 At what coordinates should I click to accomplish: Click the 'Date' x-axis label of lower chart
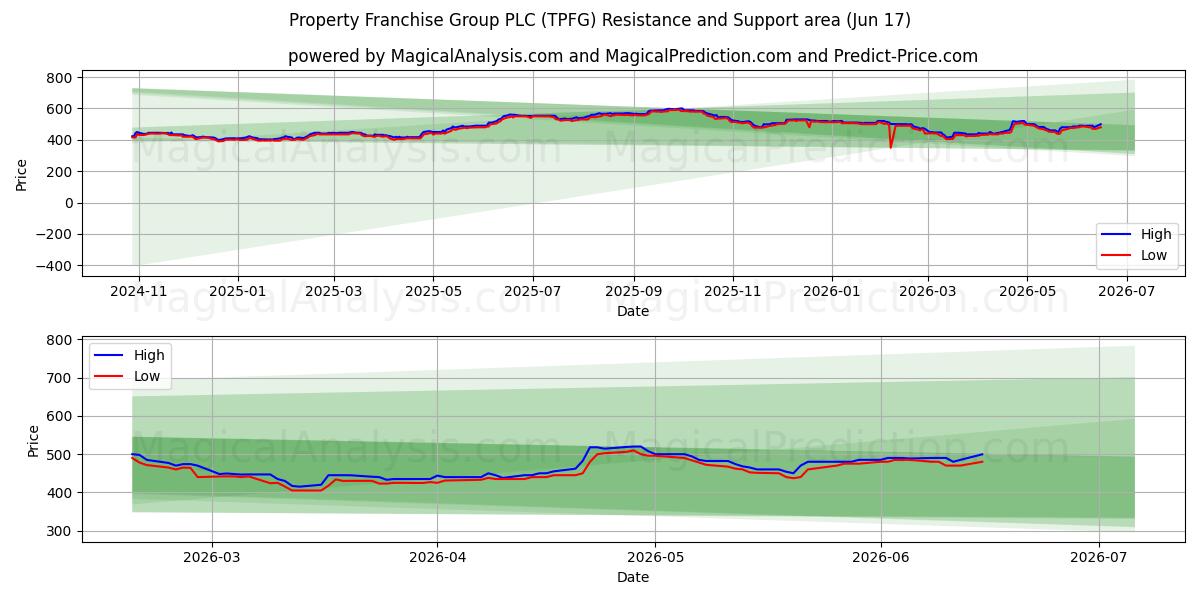coord(633,577)
